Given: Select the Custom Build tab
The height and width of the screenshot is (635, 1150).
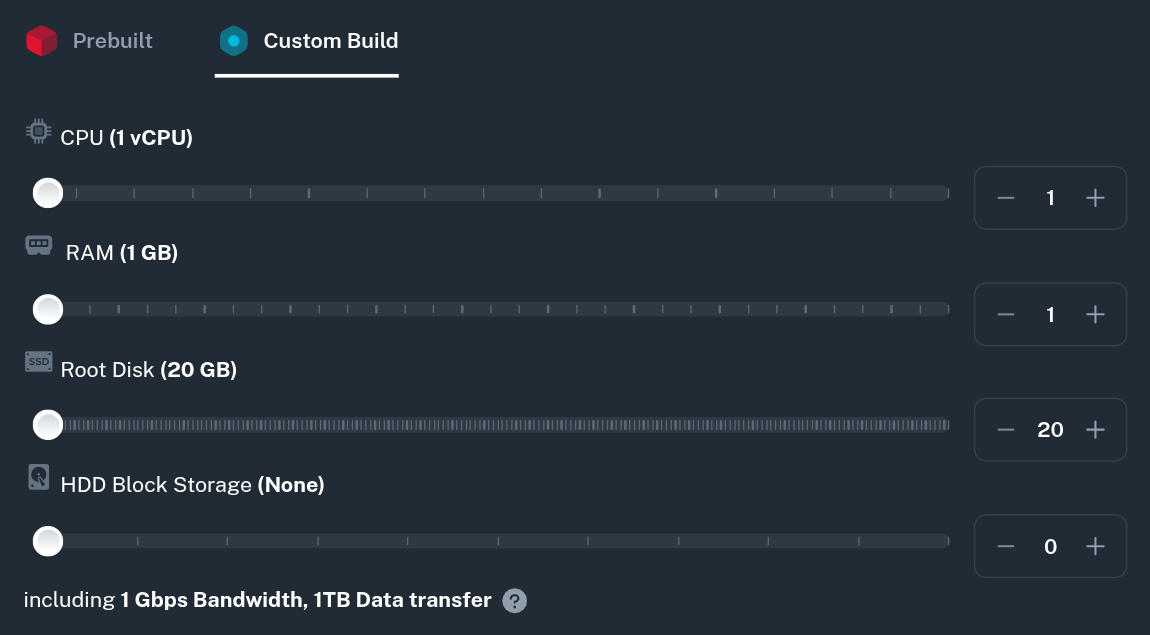Looking at the screenshot, I should tap(330, 41).
